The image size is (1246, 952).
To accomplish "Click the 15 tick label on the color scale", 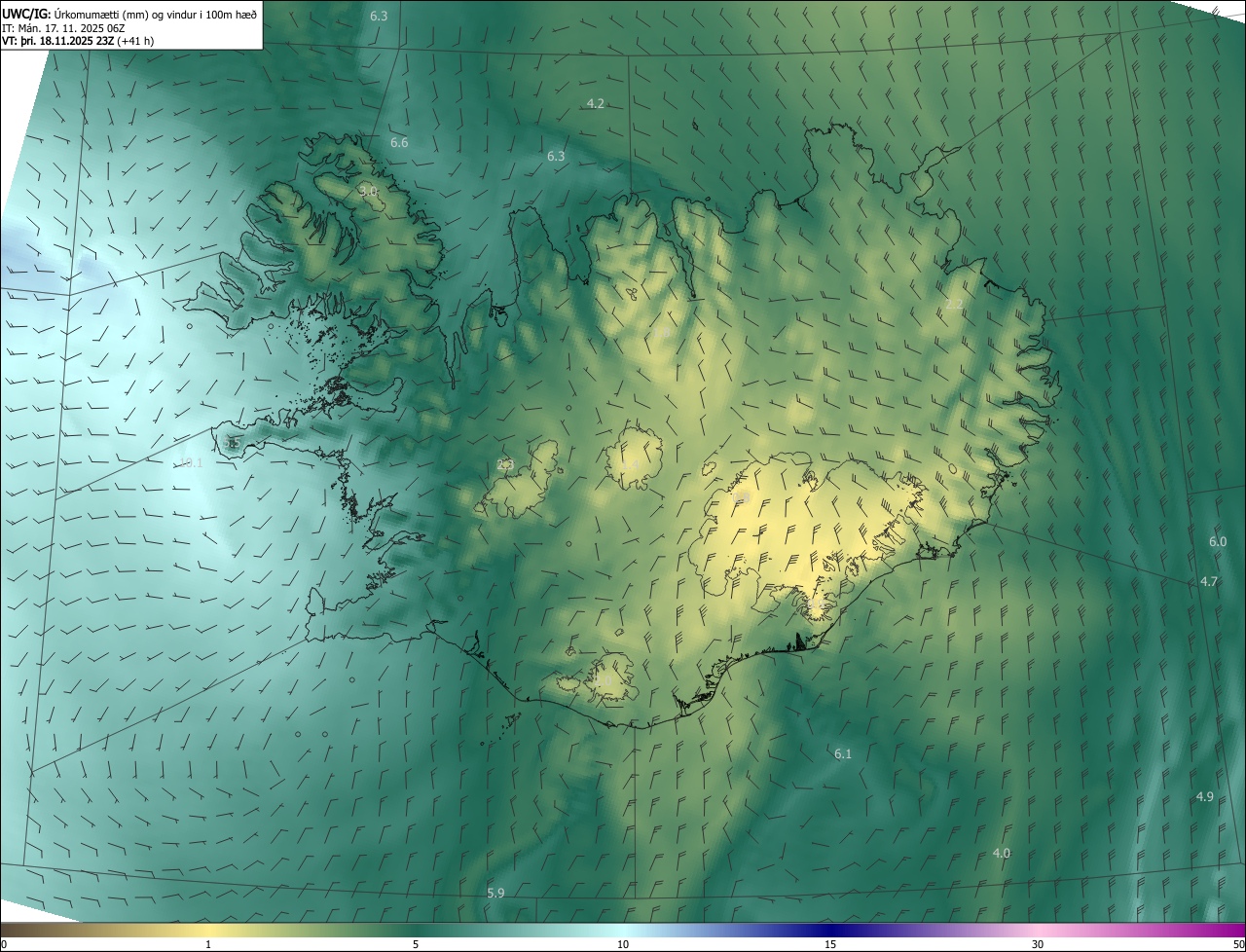I will pos(830,944).
